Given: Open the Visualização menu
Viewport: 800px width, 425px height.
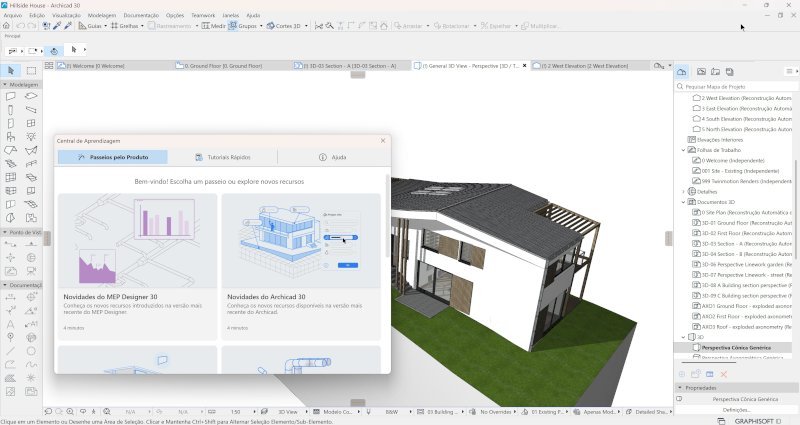Looking at the screenshot, I should [66, 15].
